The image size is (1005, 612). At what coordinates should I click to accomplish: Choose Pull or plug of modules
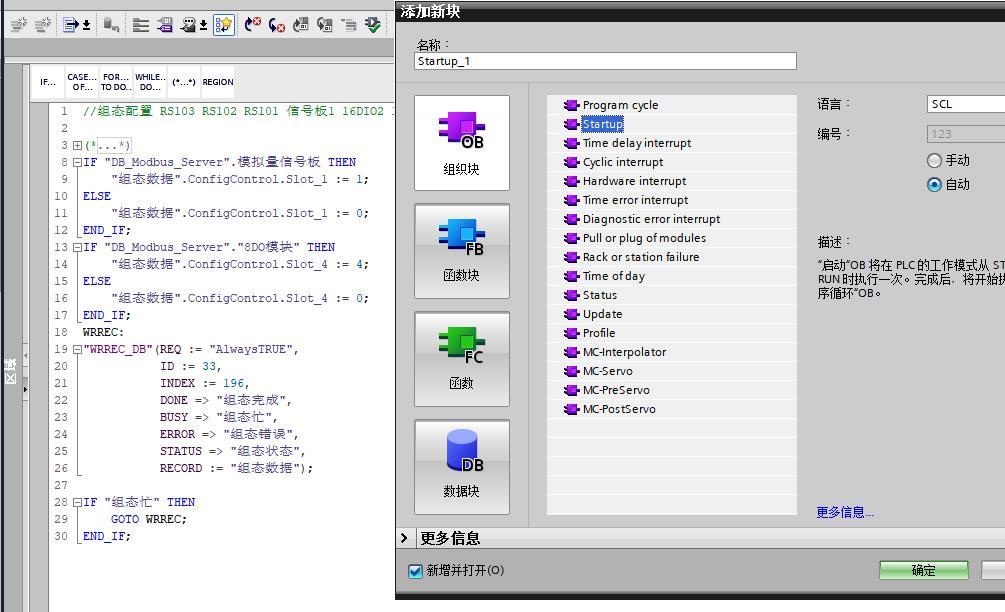(x=672, y=238)
